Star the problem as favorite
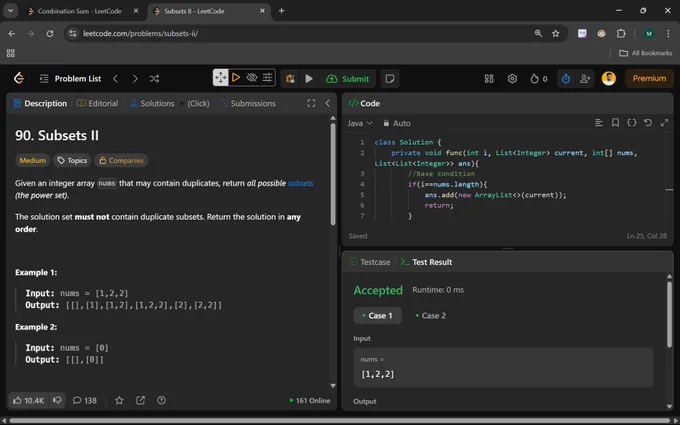The width and height of the screenshot is (680, 425). 119,400
